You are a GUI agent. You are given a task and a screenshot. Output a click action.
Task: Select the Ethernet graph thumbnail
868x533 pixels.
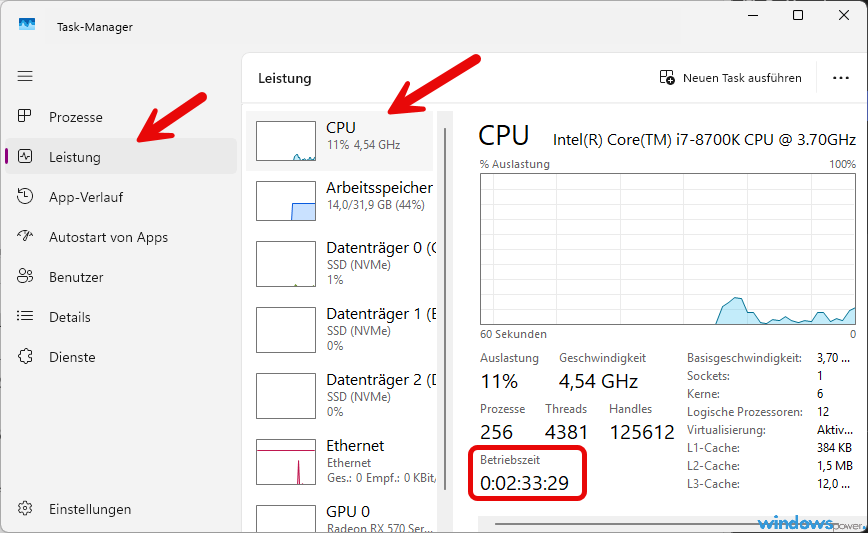pyautogui.click(x=286, y=462)
